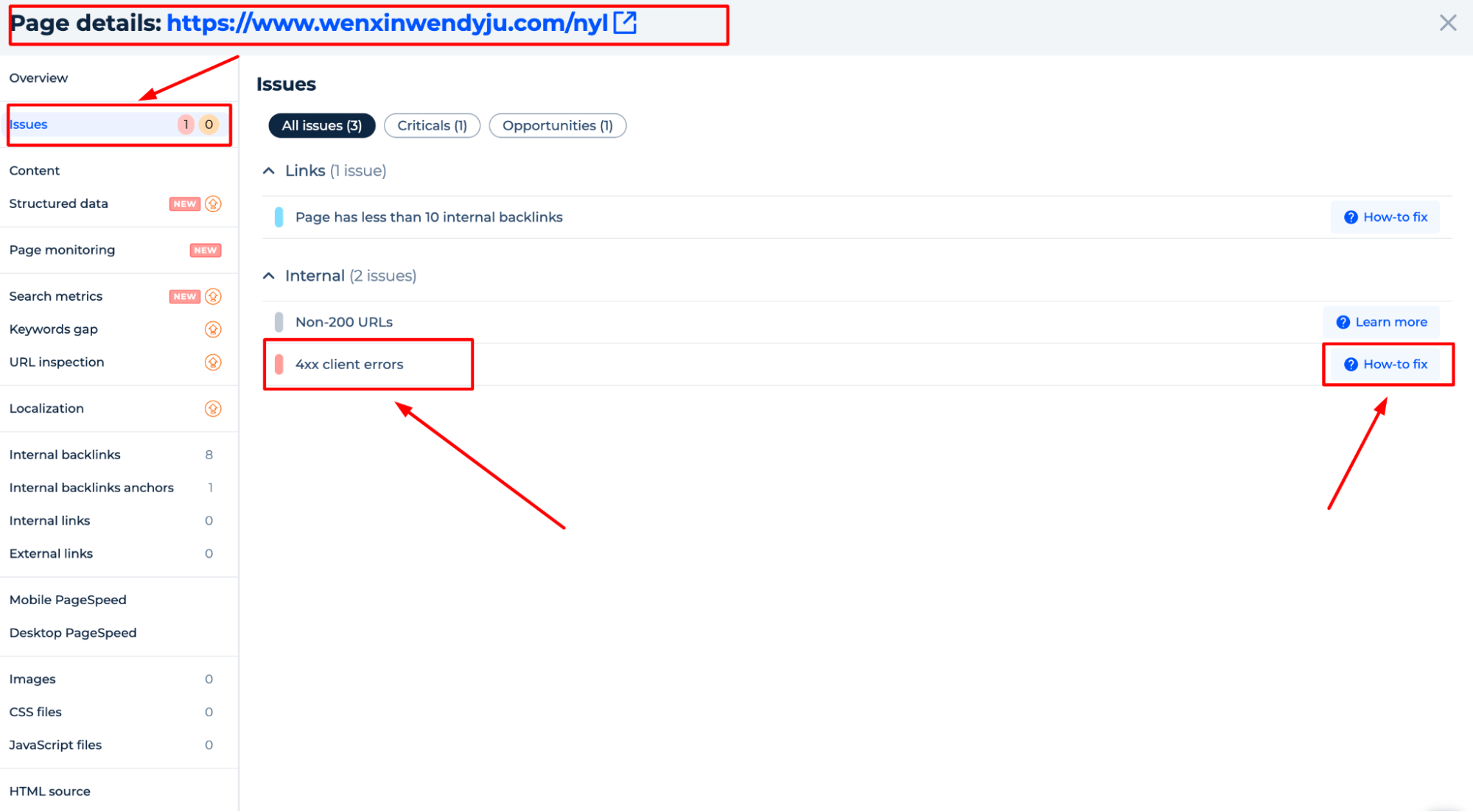The height and width of the screenshot is (812, 1473).
Task: Click upgrade icon beside Keywords gap
Action: [x=213, y=329]
